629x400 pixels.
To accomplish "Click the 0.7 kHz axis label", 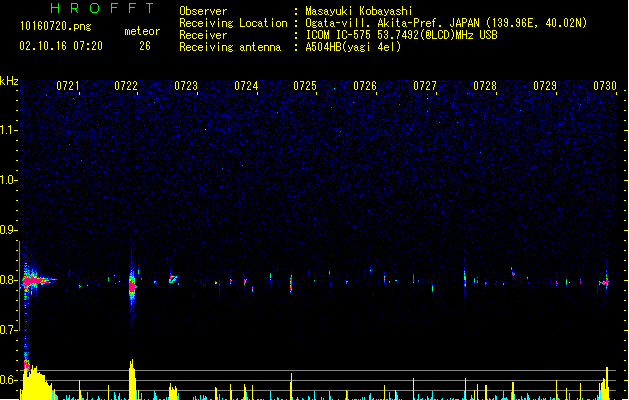I will (x=8, y=330).
